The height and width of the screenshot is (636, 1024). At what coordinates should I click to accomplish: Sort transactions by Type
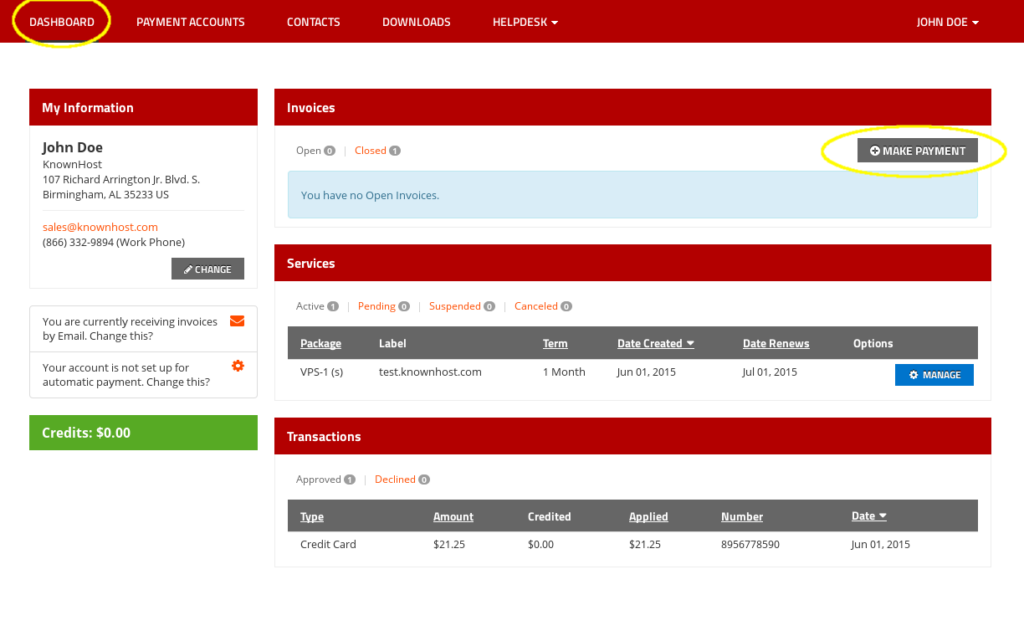pyautogui.click(x=312, y=517)
